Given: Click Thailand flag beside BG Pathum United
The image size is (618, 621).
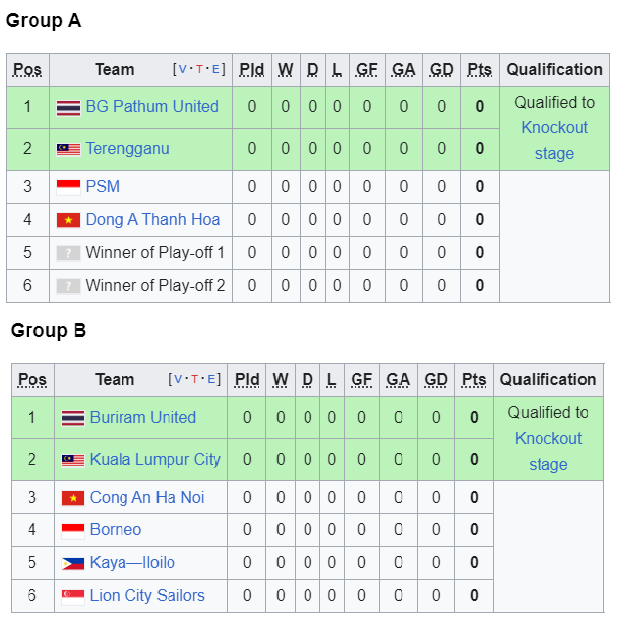Looking at the screenshot, I should 68,108.
